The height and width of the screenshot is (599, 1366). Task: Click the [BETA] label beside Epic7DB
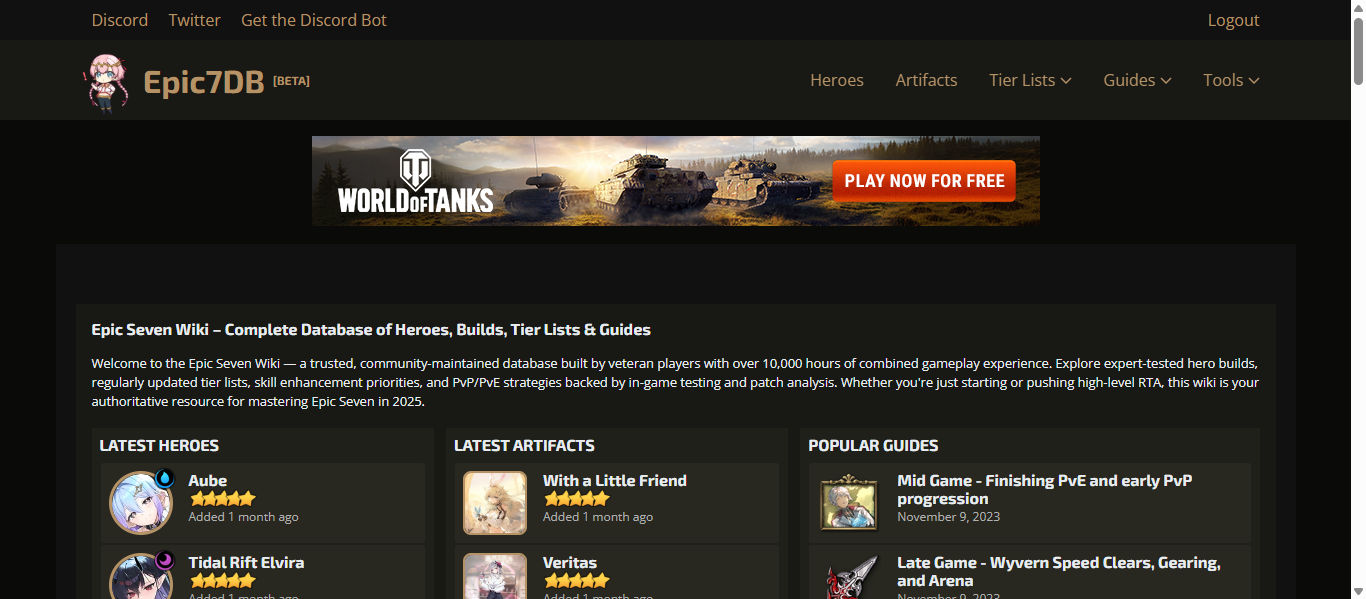click(291, 81)
